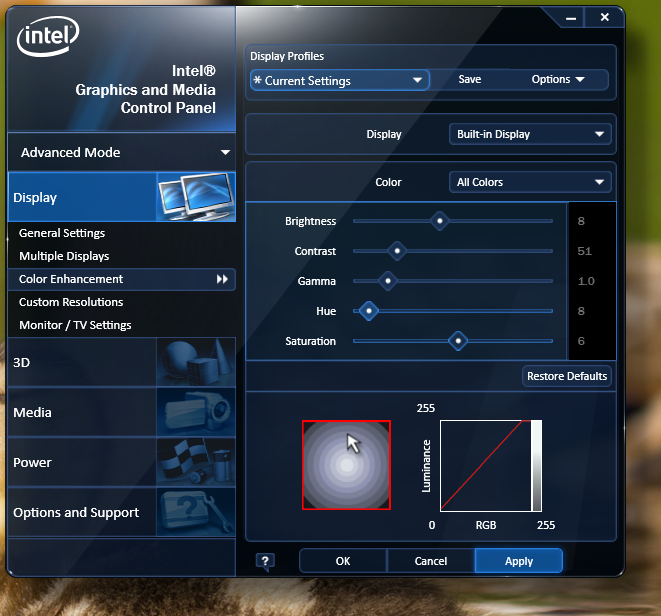Screen dimensions: 661x616
Task: Select the 3D category
Action: pyautogui.click(x=122, y=362)
